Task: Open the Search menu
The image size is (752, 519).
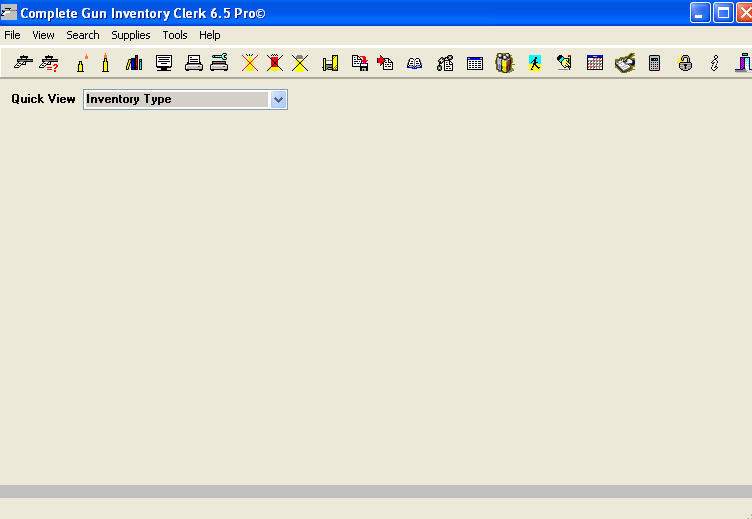Action: pyautogui.click(x=83, y=35)
